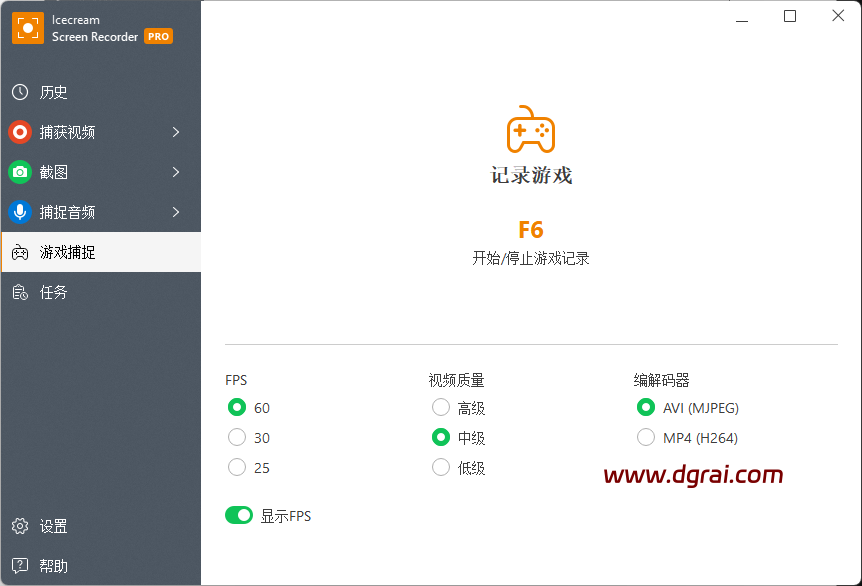
Task: Open the 截图 screenshot section
Action: coord(101,172)
